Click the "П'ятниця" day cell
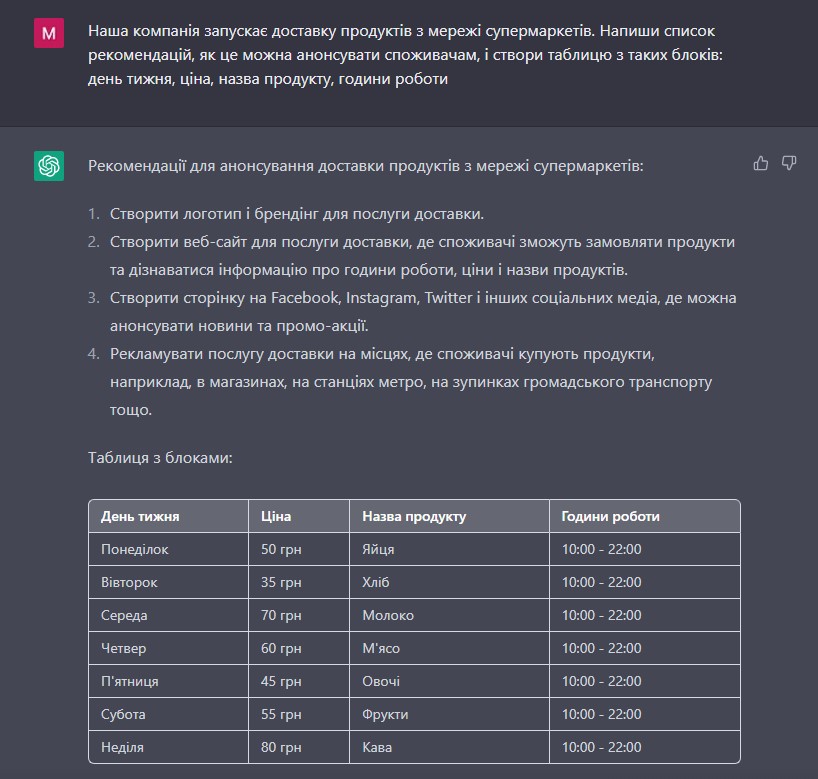Viewport: 818px width, 779px height. pyautogui.click(x=130, y=681)
